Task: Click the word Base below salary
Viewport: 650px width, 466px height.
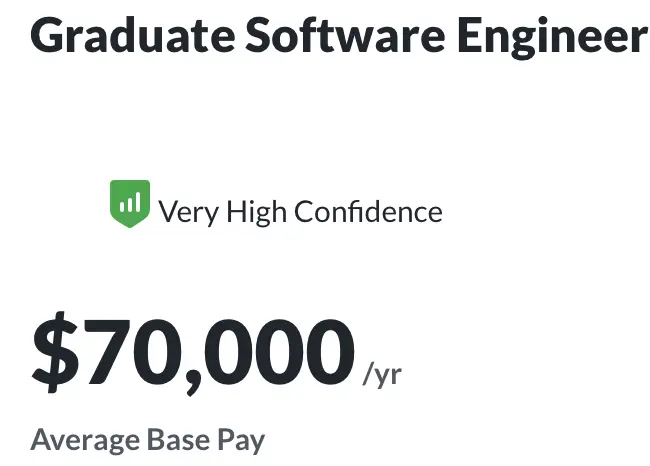Action: click(179, 439)
